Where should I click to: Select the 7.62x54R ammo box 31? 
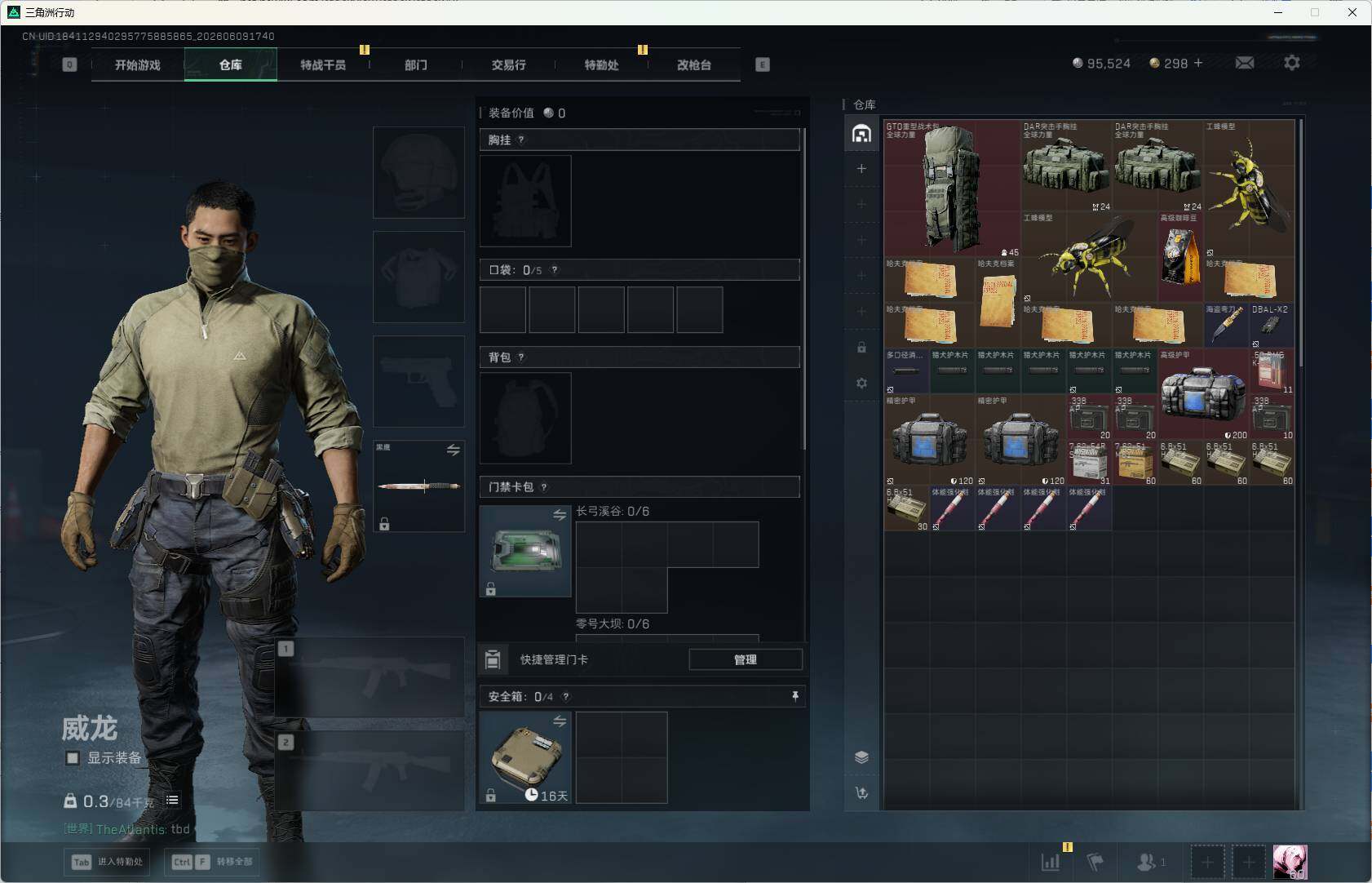click(1089, 463)
